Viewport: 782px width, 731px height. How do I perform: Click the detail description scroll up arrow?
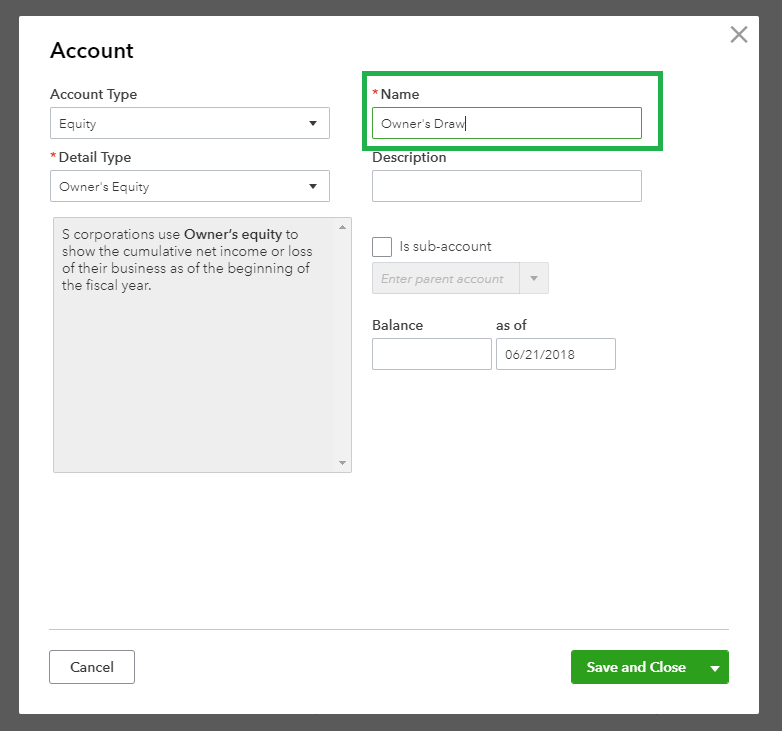pos(343,226)
